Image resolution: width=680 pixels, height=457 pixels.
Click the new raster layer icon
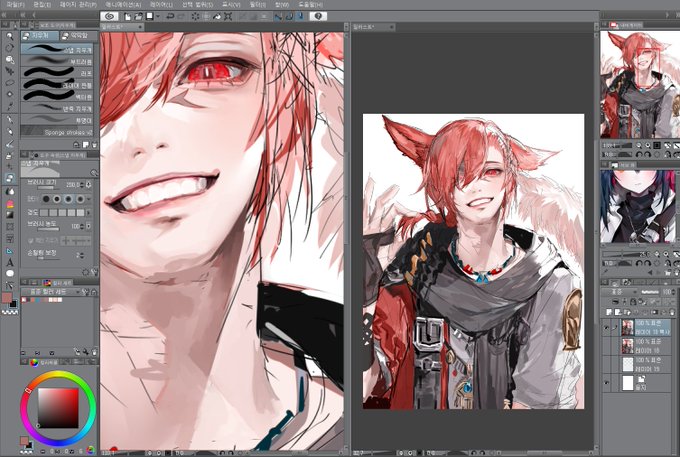pos(610,312)
